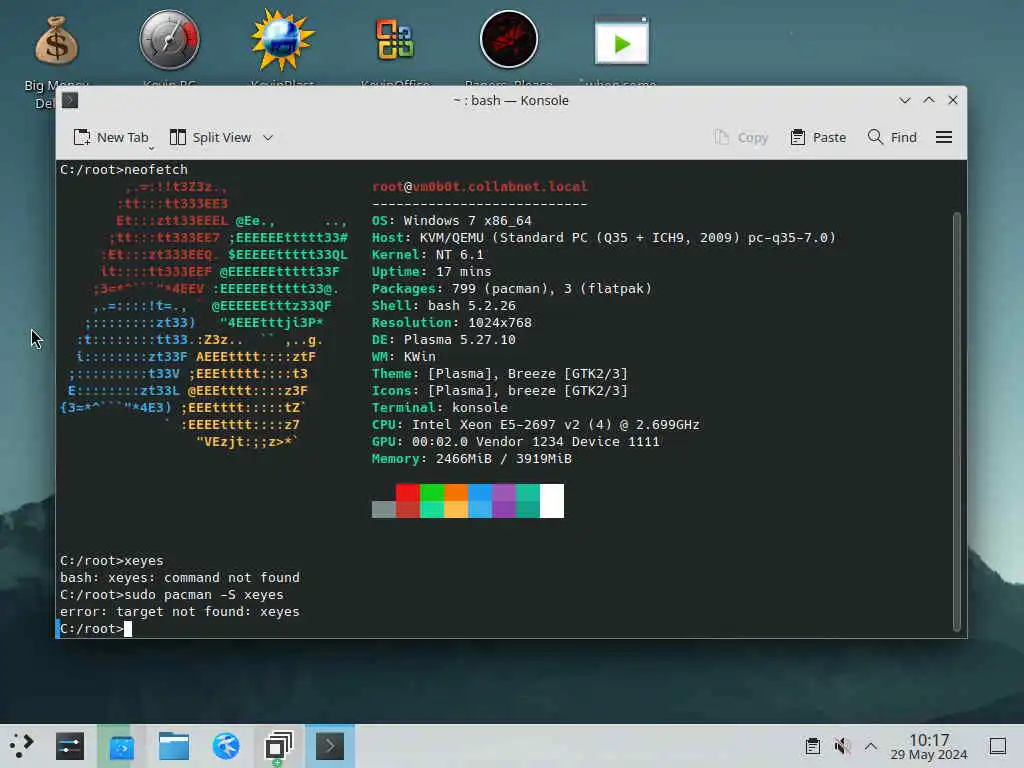The height and width of the screenshot is (768, 1024).
Task: Click the Copy toolbar button
Action: tap(741, 137)
